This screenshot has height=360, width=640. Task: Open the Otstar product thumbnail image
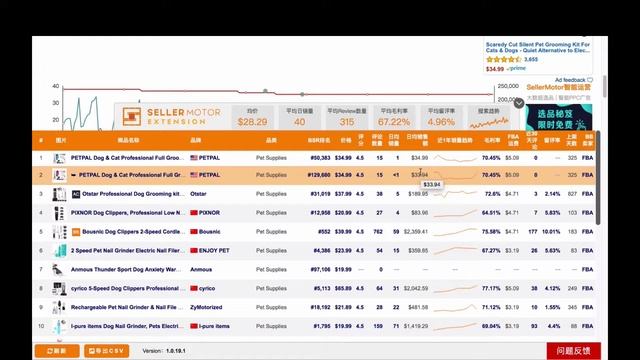[x=59, y=194]
